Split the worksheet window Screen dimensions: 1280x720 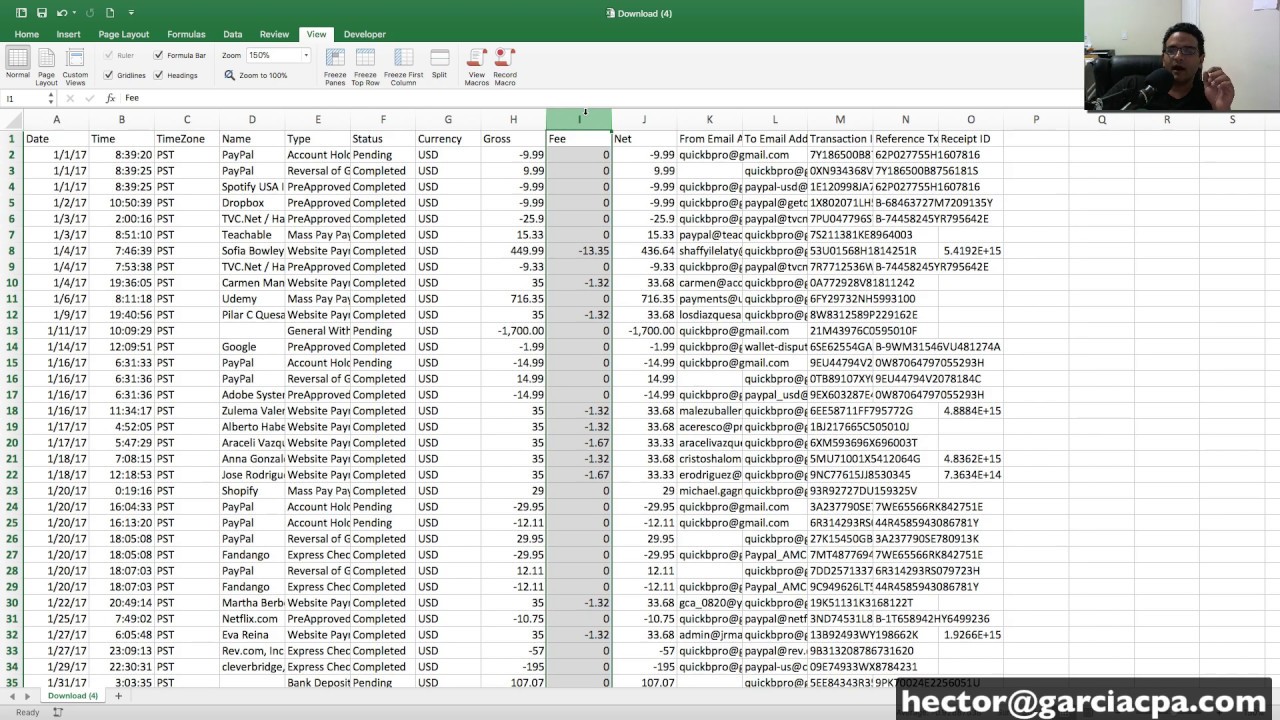point(439,65)
